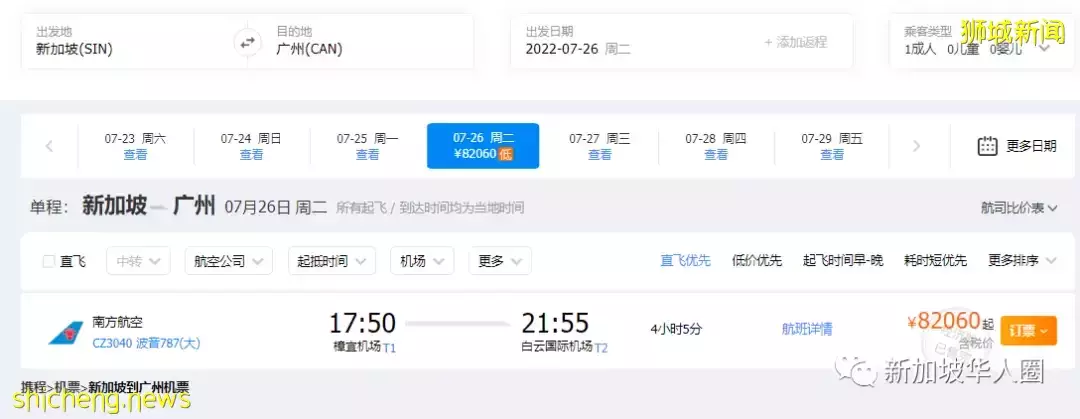Image resolution: width=1080 pixels, height=419 pixels.
Task: Click the 4小时5分 duration text
Action: [676, 329]
